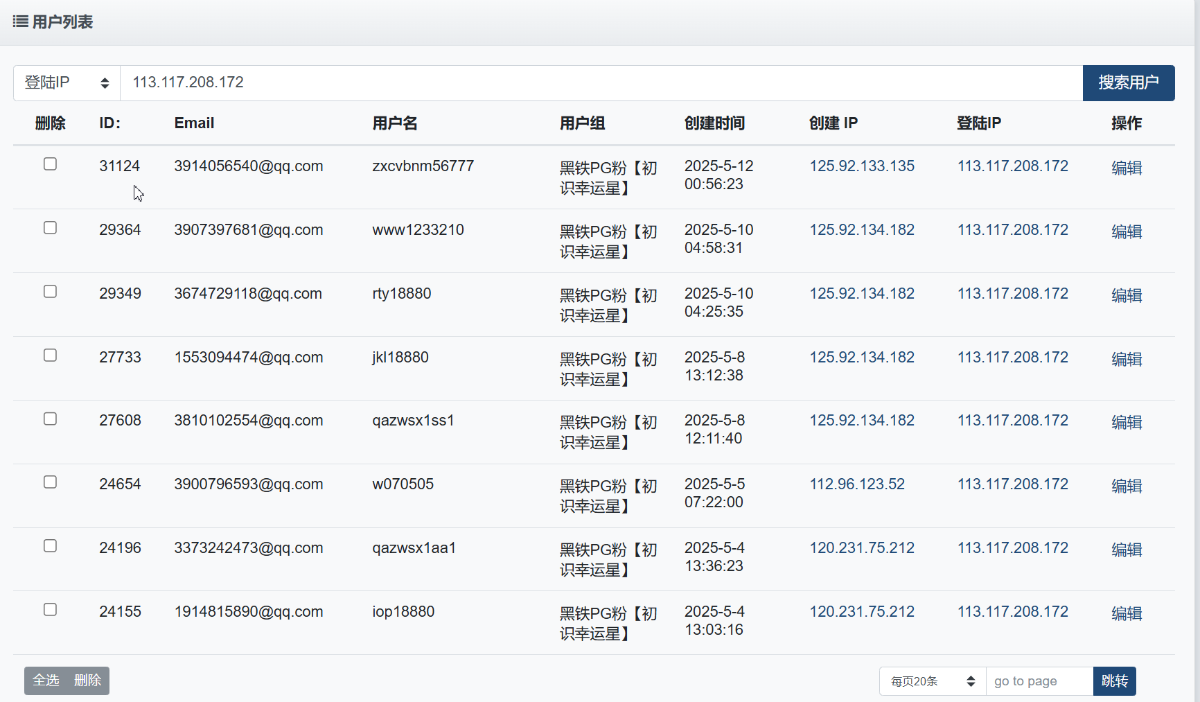Click user ID 27733

[120, 357]
